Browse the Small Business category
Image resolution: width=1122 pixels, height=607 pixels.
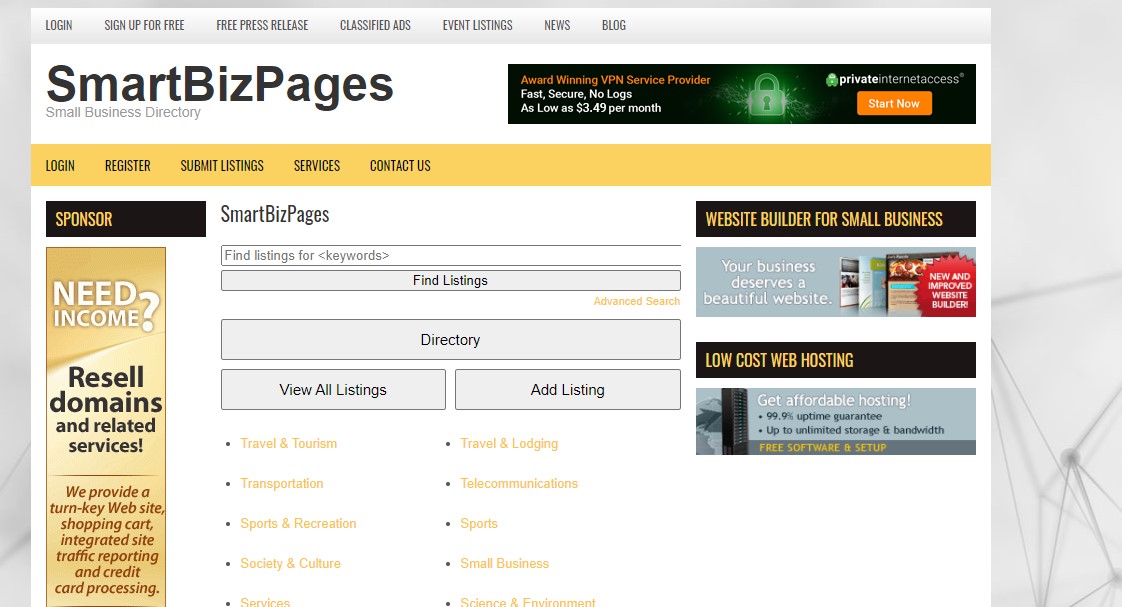click(x=504, y=563)
